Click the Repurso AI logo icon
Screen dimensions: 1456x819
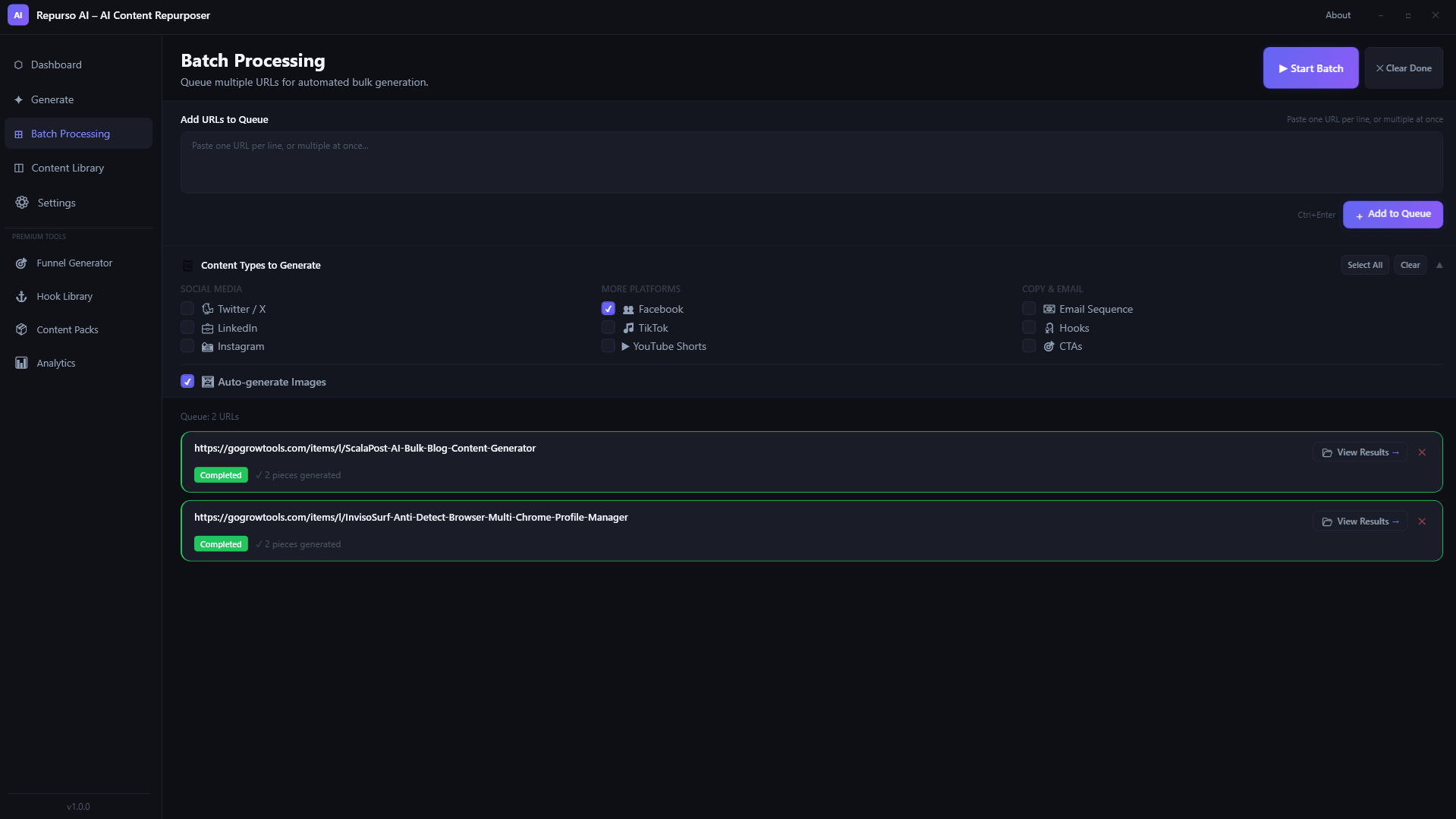click(18, 15)
